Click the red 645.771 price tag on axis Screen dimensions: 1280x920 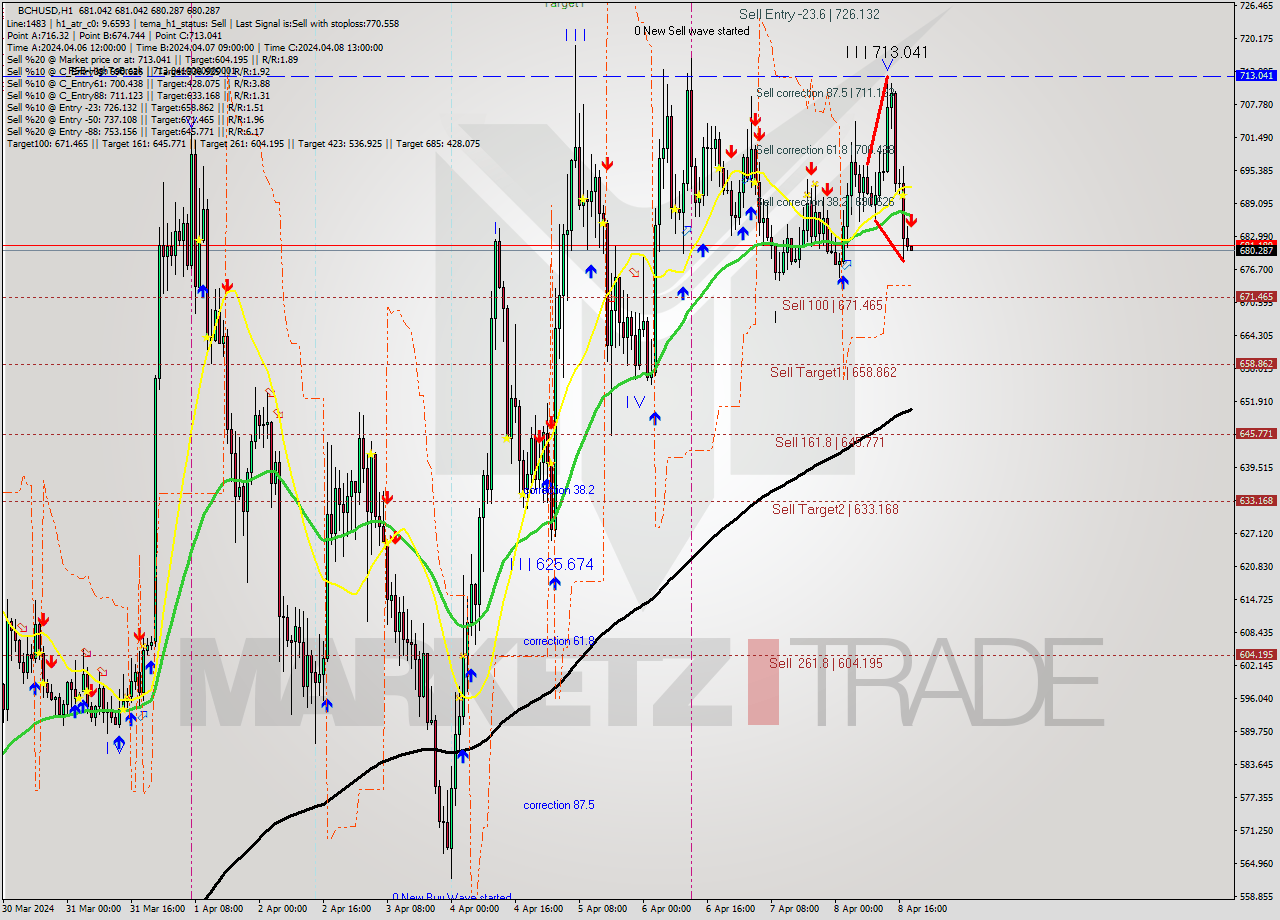[x=1257, y=434]
